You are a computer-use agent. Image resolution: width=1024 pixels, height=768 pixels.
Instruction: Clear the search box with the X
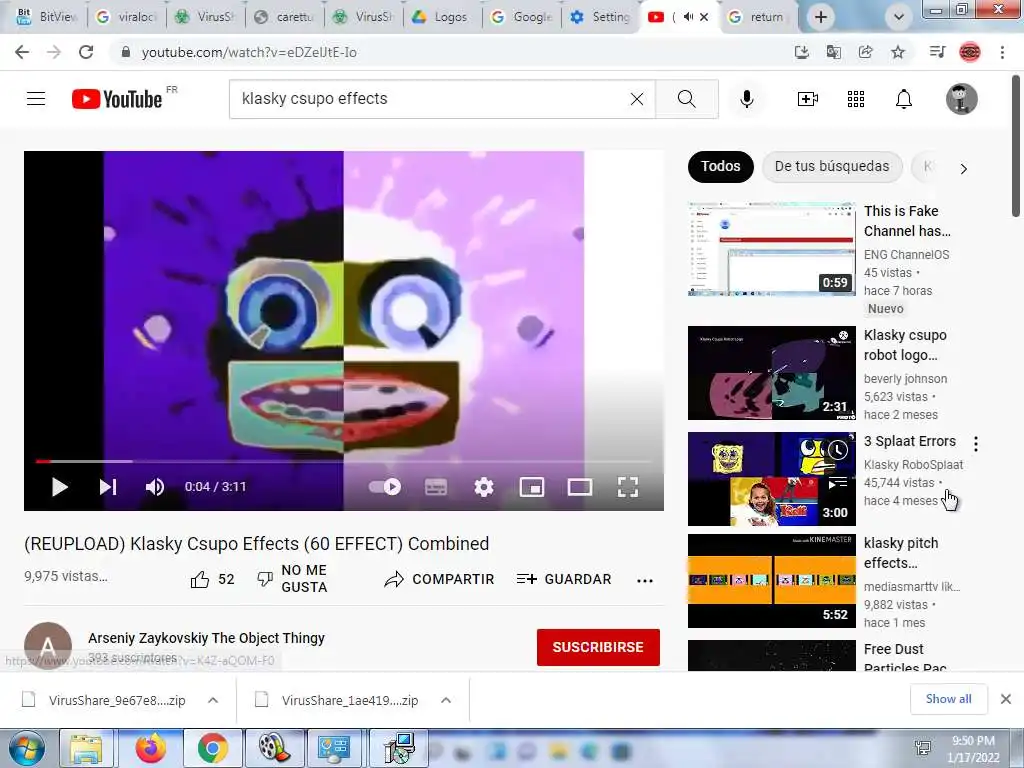637,99
